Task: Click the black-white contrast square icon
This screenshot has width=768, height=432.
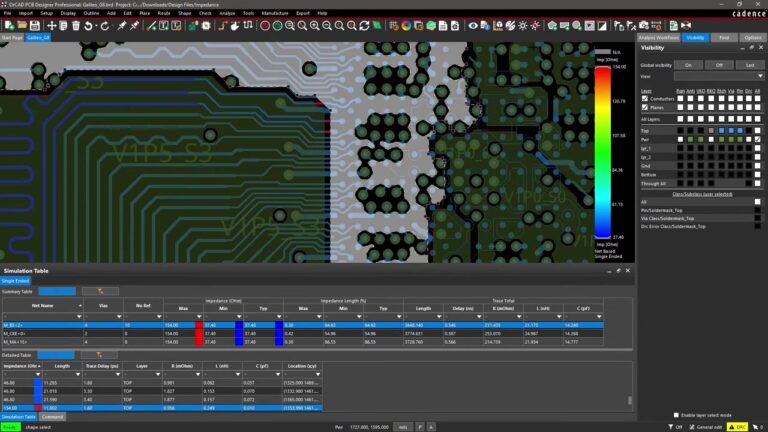Action: click(602, 25)
